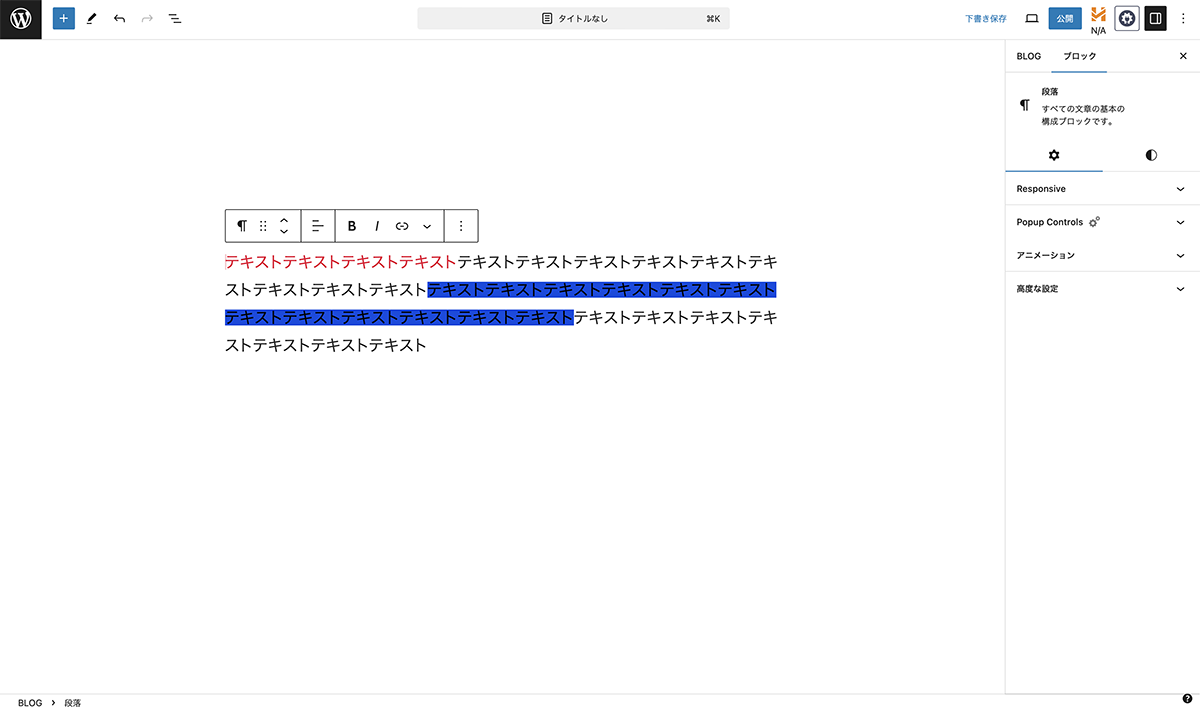This screenshot has width=1200, height=711.
Task: Open more rich text controls dropdown
Action: pos(427,226)
